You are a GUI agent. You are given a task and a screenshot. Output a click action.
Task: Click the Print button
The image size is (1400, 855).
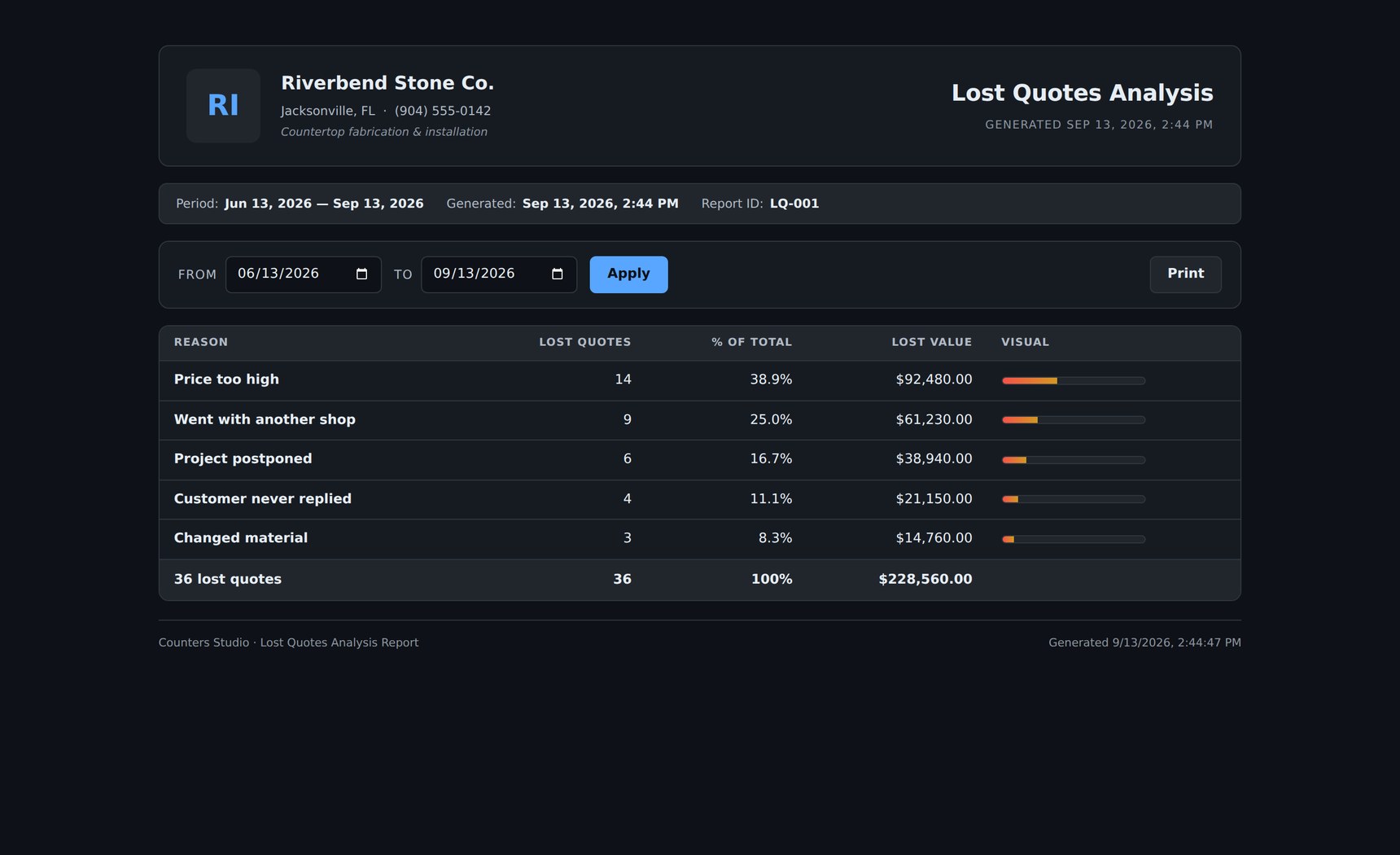(1185, 274)
